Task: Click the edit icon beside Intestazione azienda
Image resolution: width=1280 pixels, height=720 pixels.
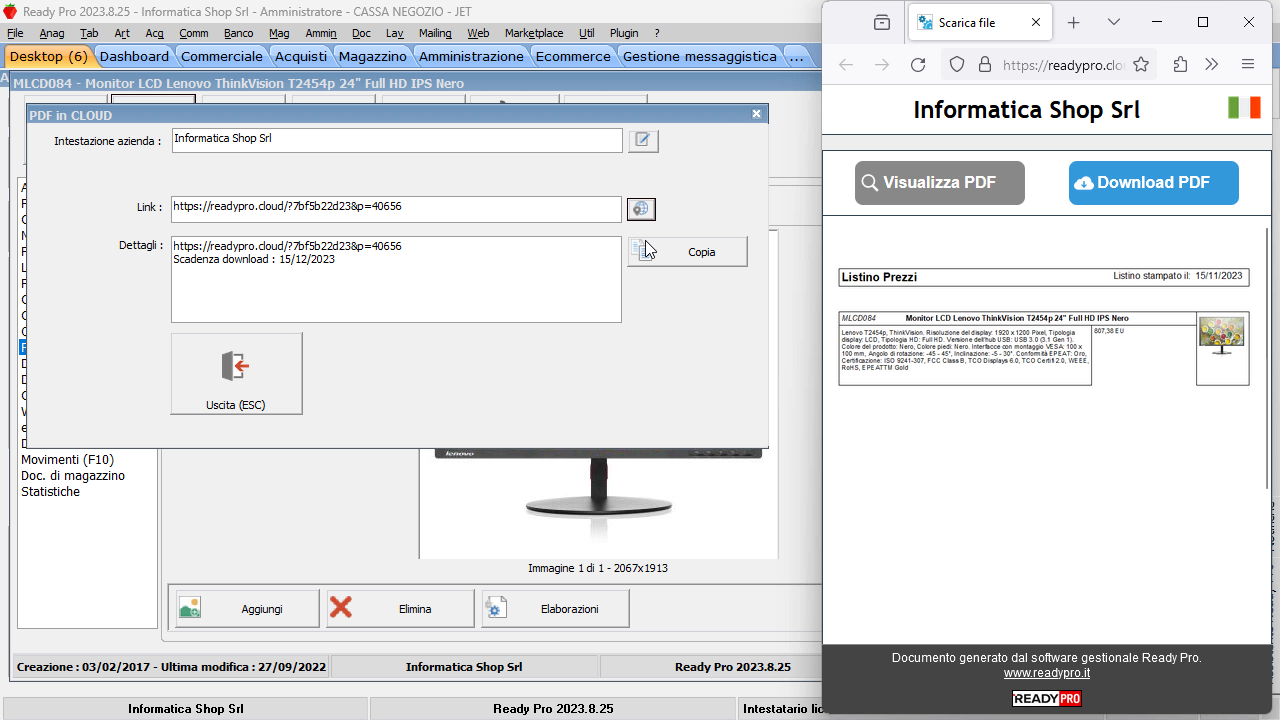Action: 643,140
